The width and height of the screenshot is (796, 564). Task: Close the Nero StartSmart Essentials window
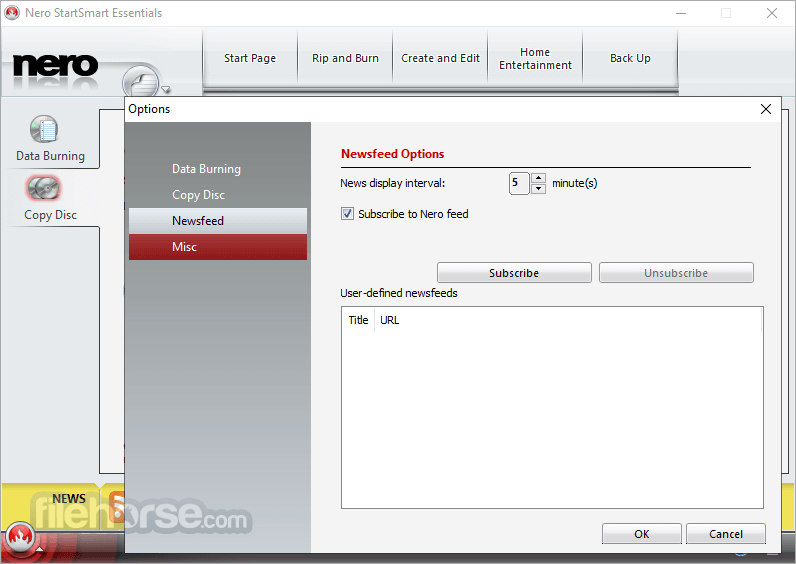pyautogui.click(x=772, y=13)
